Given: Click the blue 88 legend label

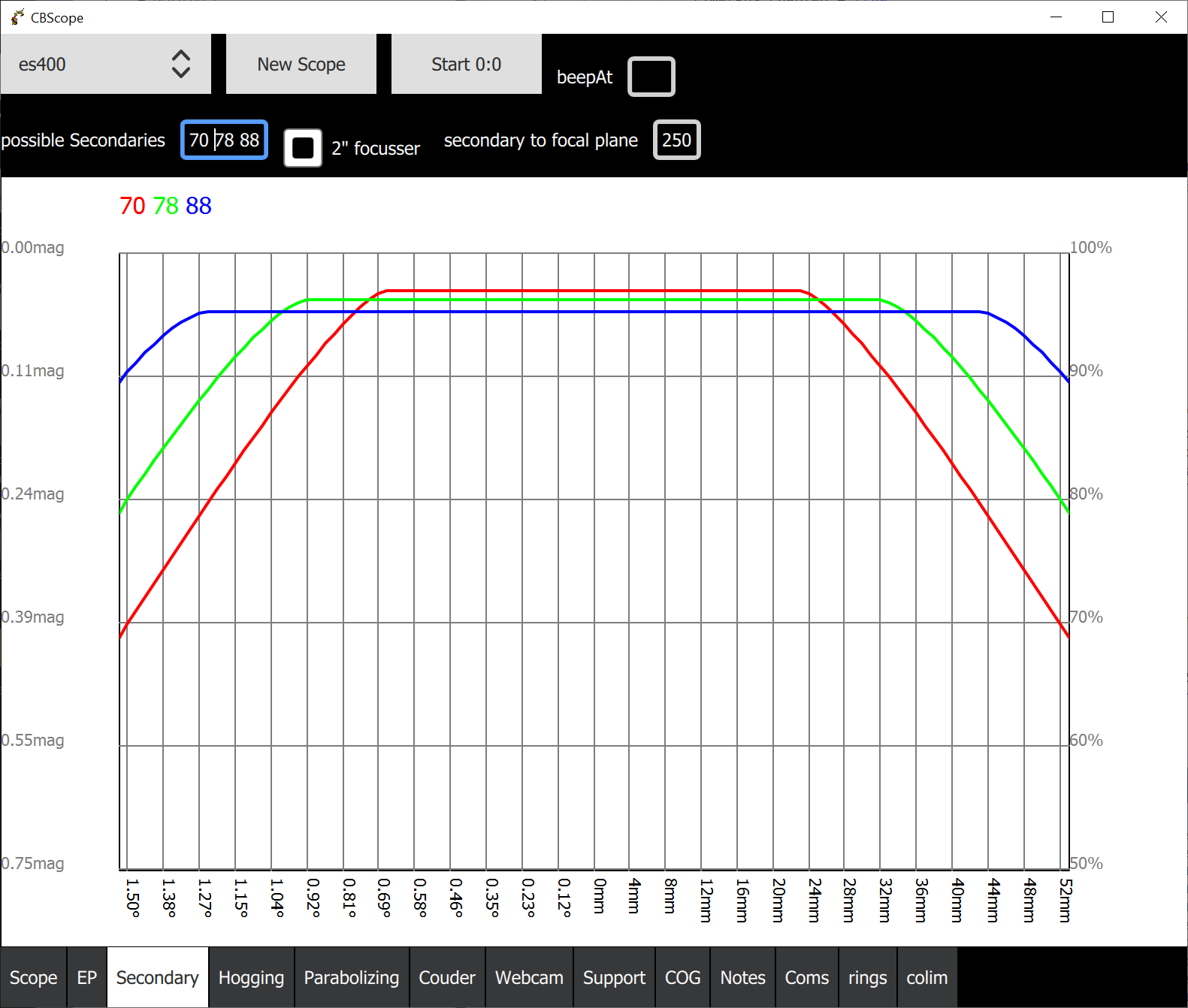Looking at the screenshot, I should pyautogui.click(x=198, y=206).
